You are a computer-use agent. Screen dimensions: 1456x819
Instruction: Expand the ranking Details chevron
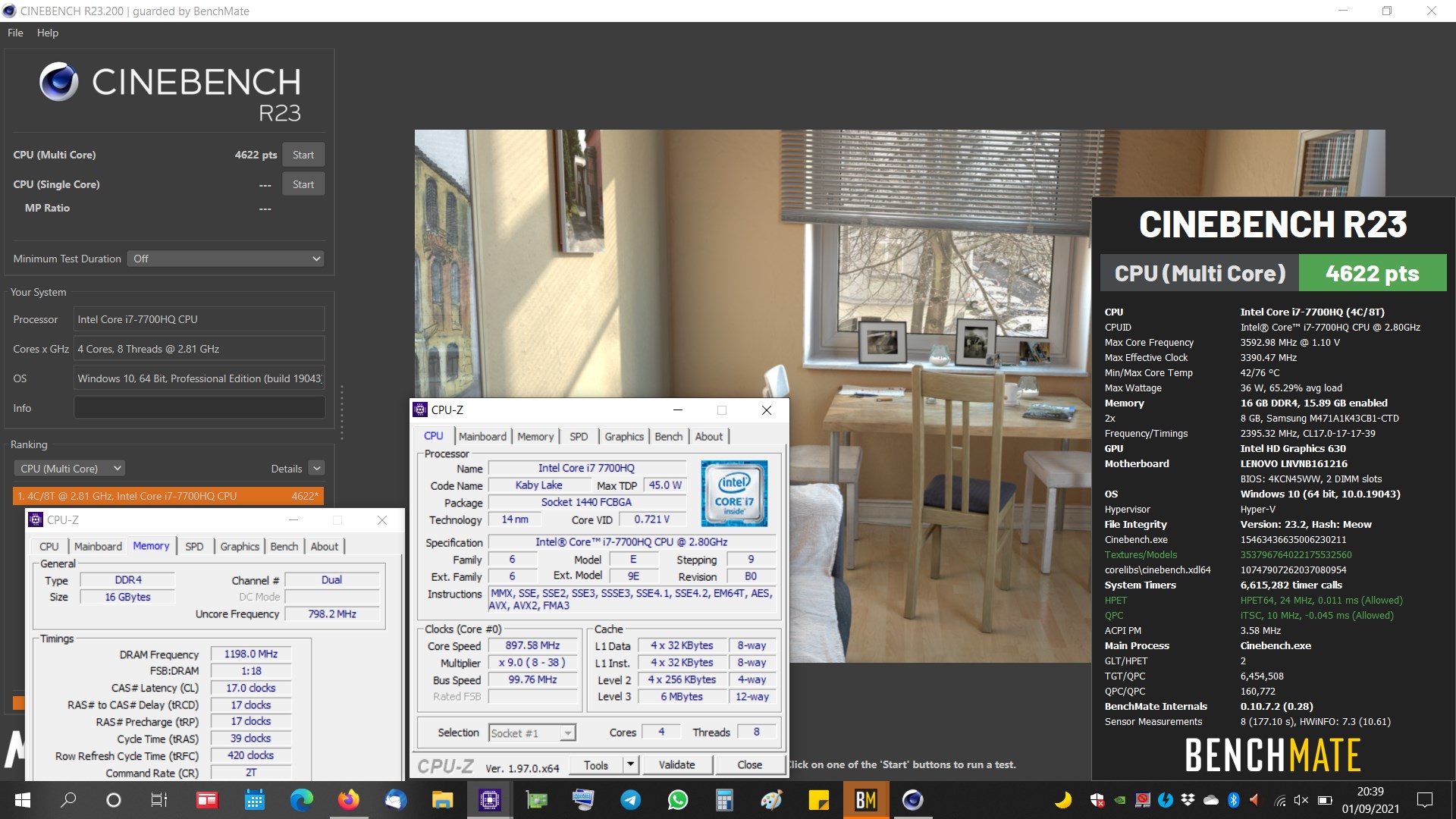317,469
